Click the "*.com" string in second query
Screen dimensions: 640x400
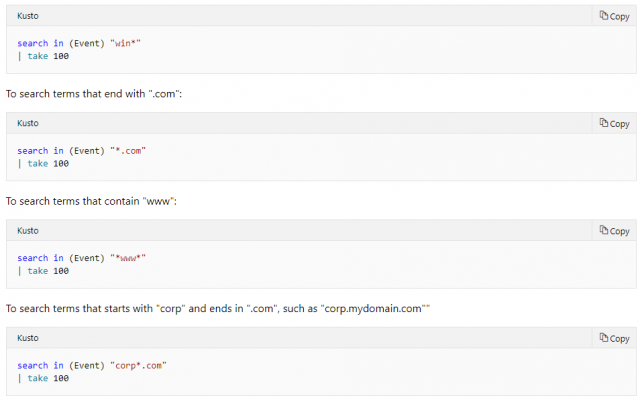click(128, 151)
